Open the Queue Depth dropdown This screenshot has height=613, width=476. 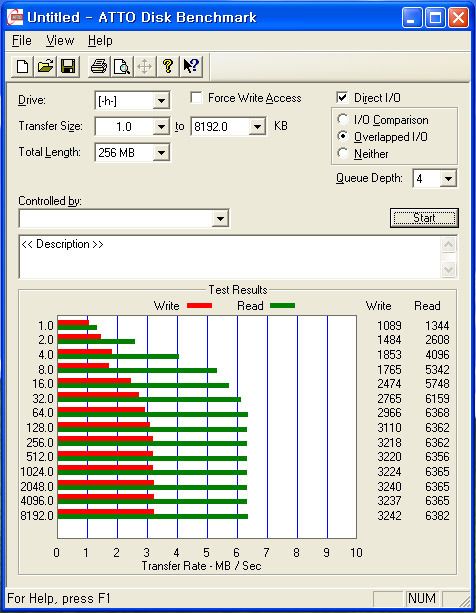[x=448, y=179]
